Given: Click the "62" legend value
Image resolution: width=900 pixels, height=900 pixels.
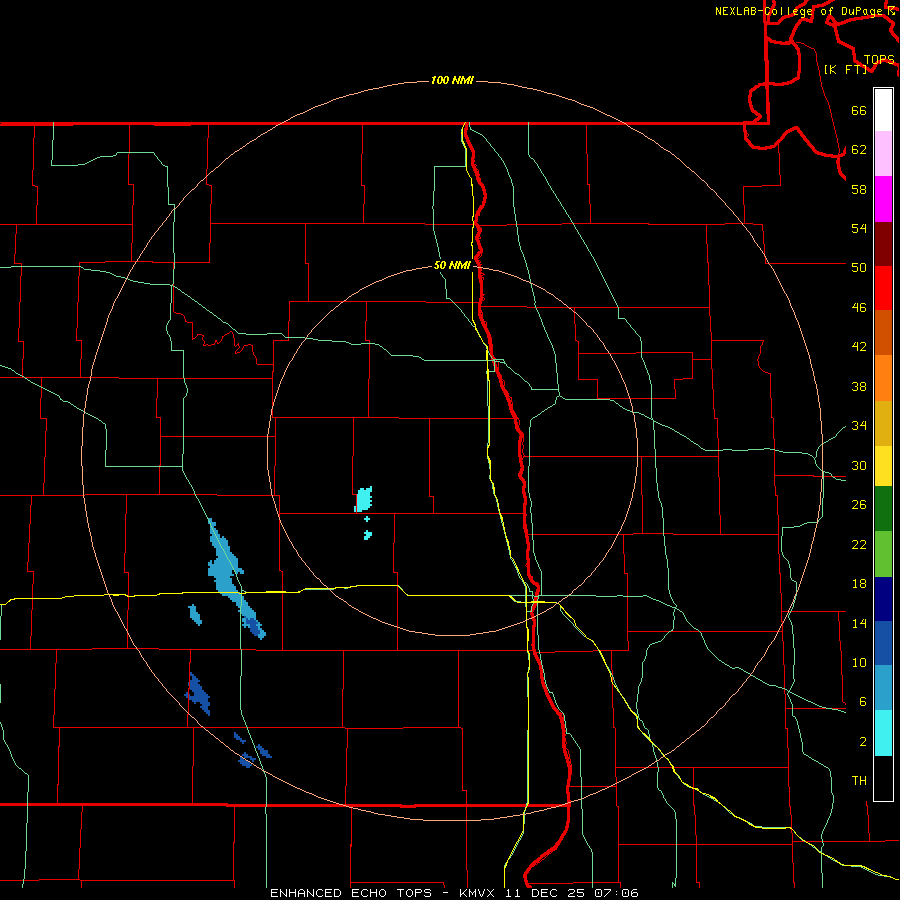Looking at the screenshot, I should tap(859, 150).
